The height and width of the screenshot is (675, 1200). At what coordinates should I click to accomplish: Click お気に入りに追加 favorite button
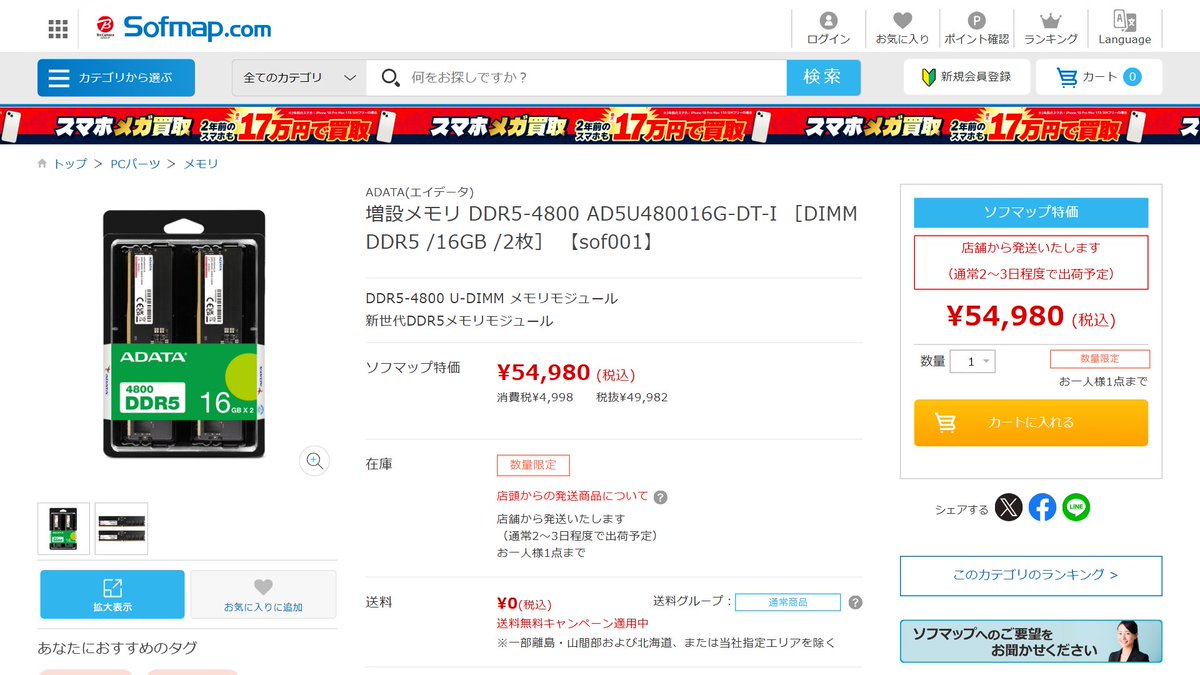coord(263,594)
